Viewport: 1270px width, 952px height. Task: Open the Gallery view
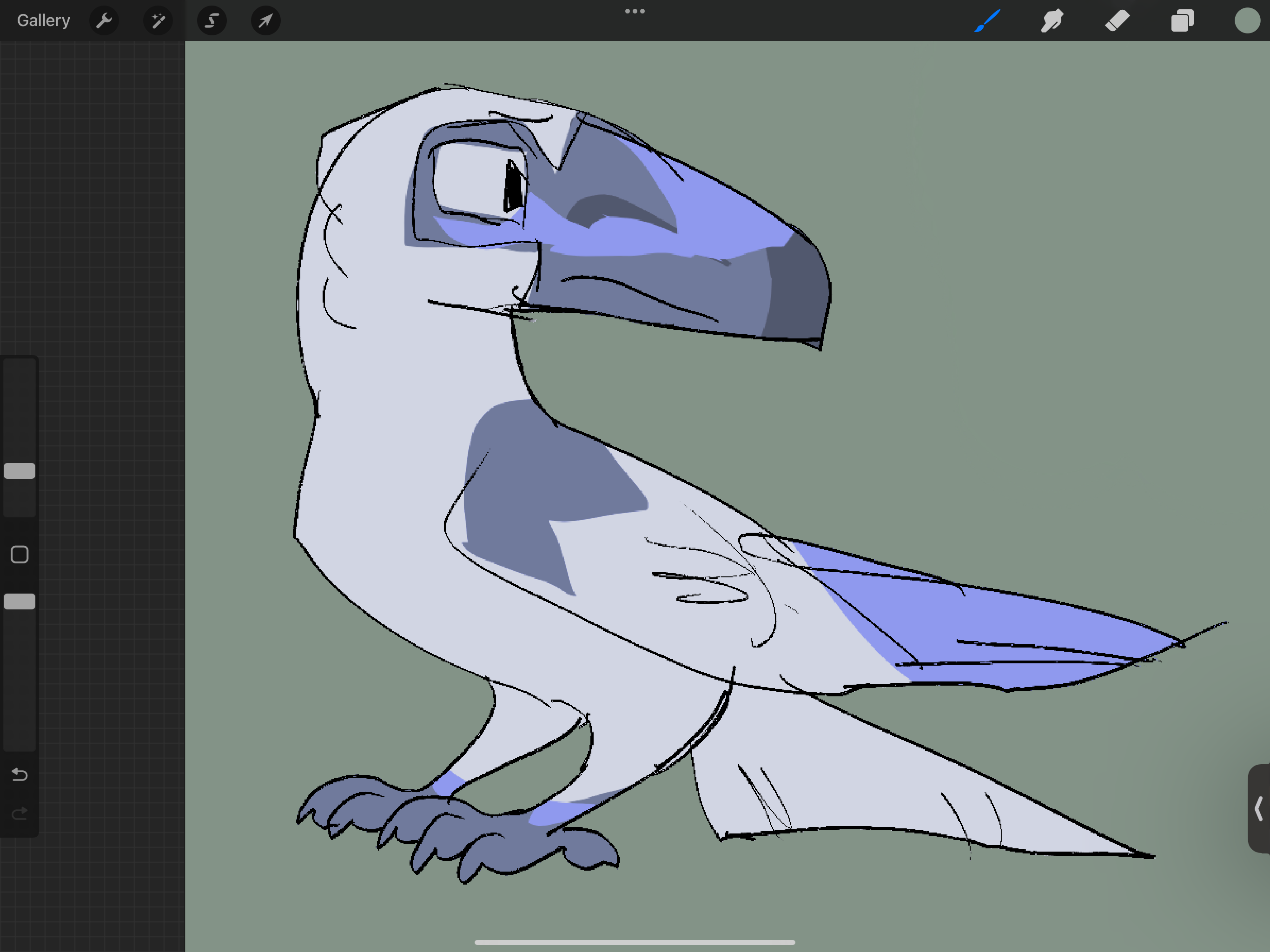tap(43, 20)
